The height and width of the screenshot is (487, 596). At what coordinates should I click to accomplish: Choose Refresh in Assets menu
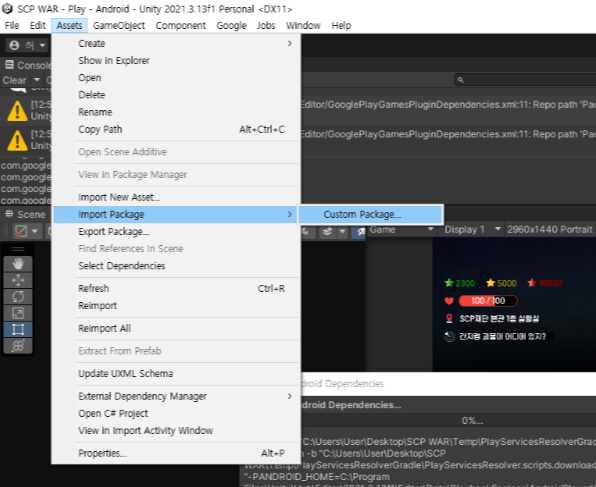coord(176,289)
